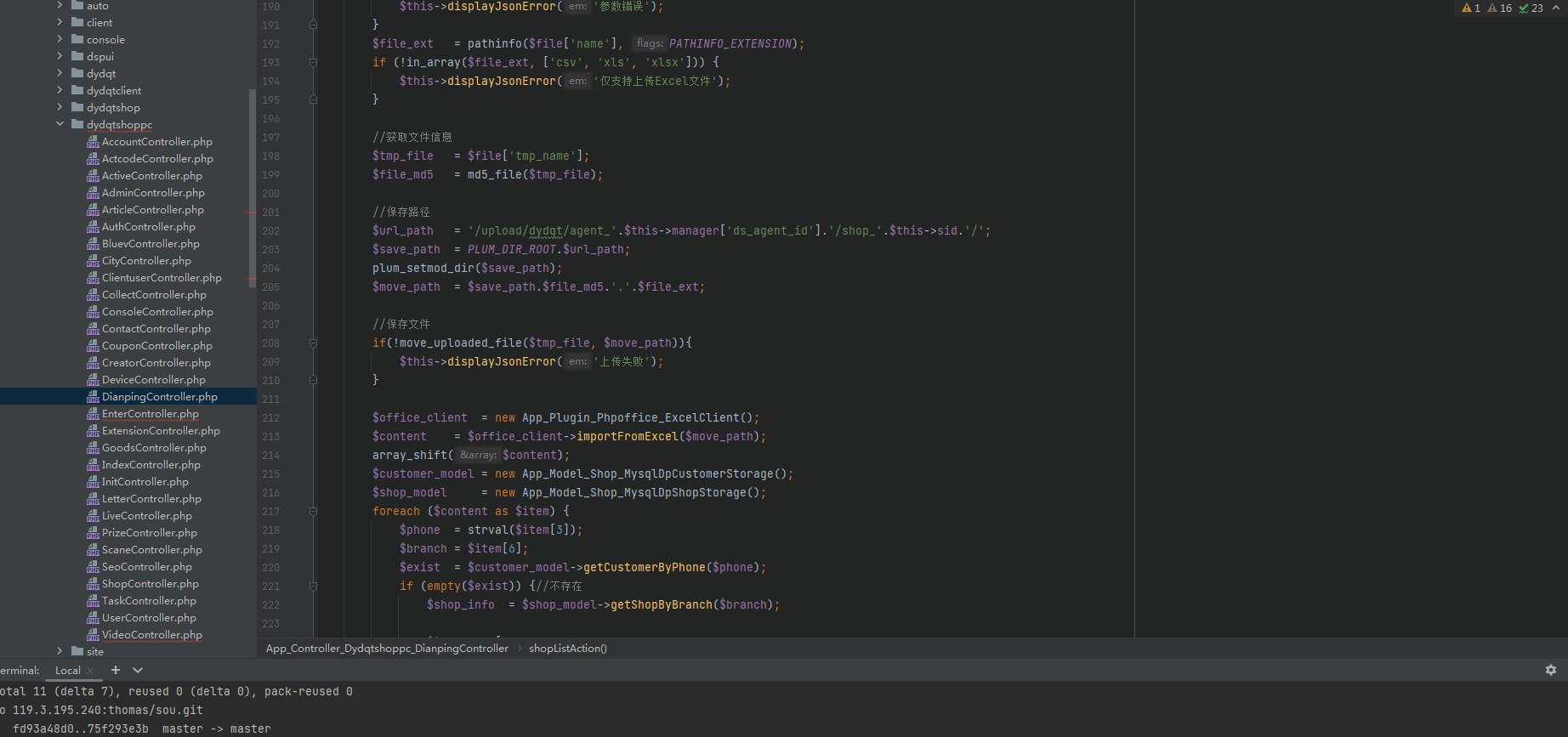The width and height of the screenshot is (1568, 737).
Task: Expand the console folder
Action: pos(60,39)
